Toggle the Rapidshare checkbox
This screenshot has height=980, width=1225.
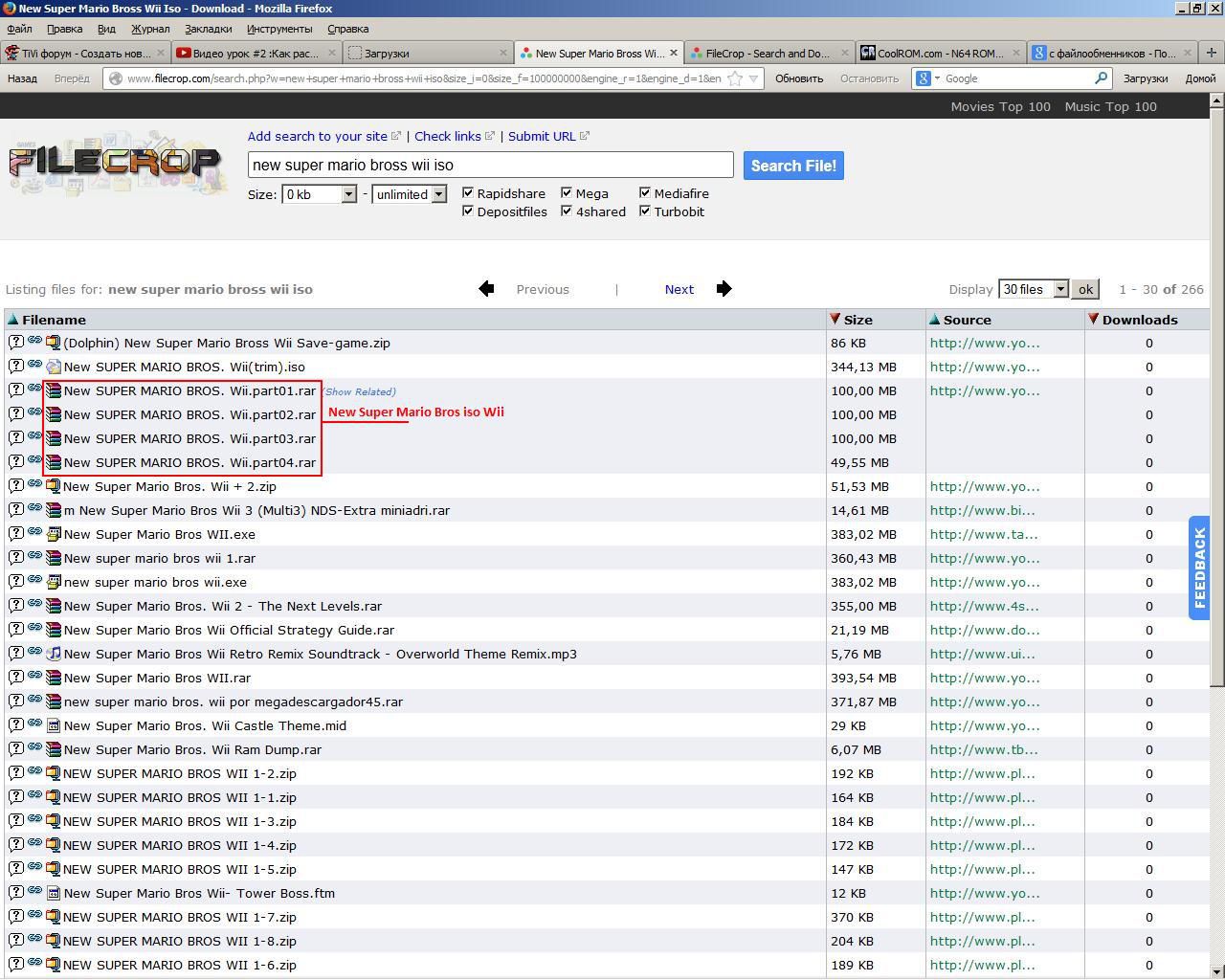tap(468, 192)
